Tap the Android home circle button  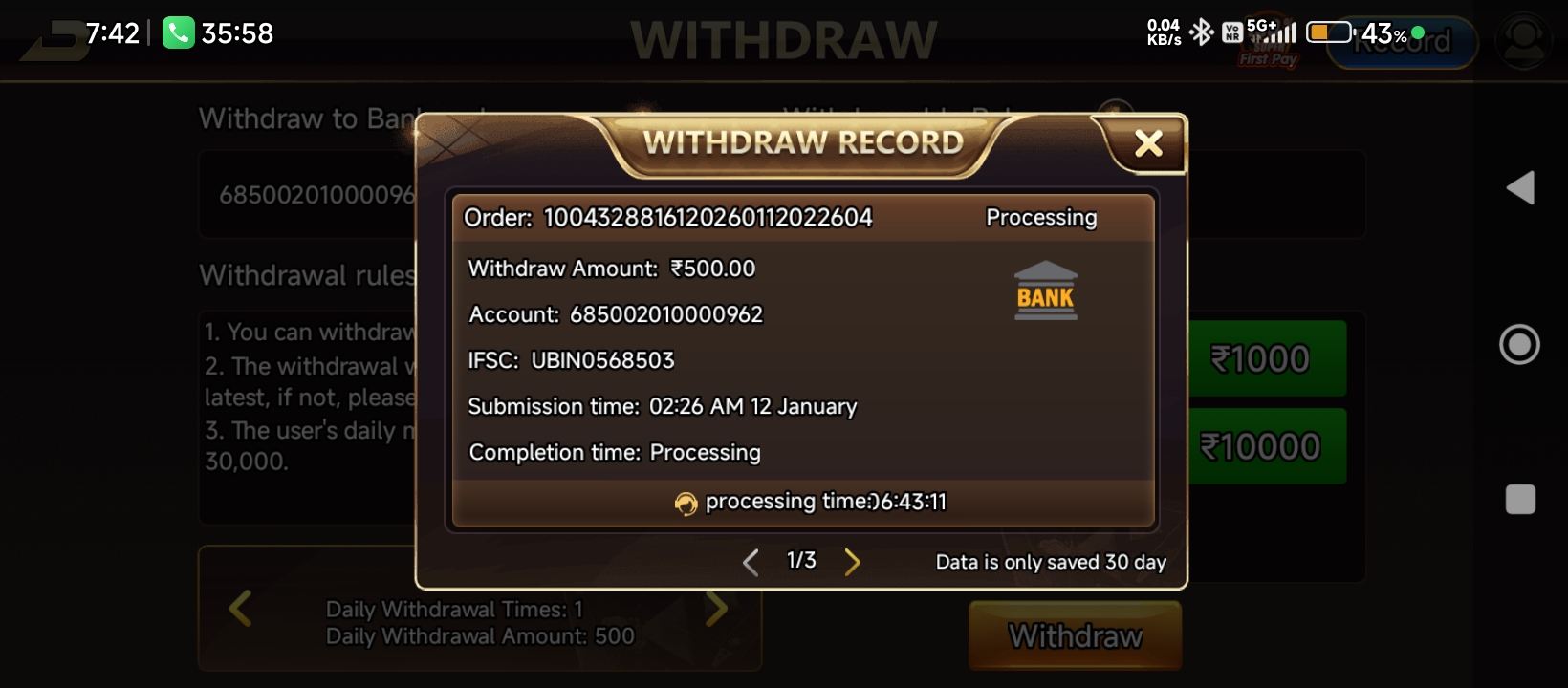click(x=1519, y=344)
